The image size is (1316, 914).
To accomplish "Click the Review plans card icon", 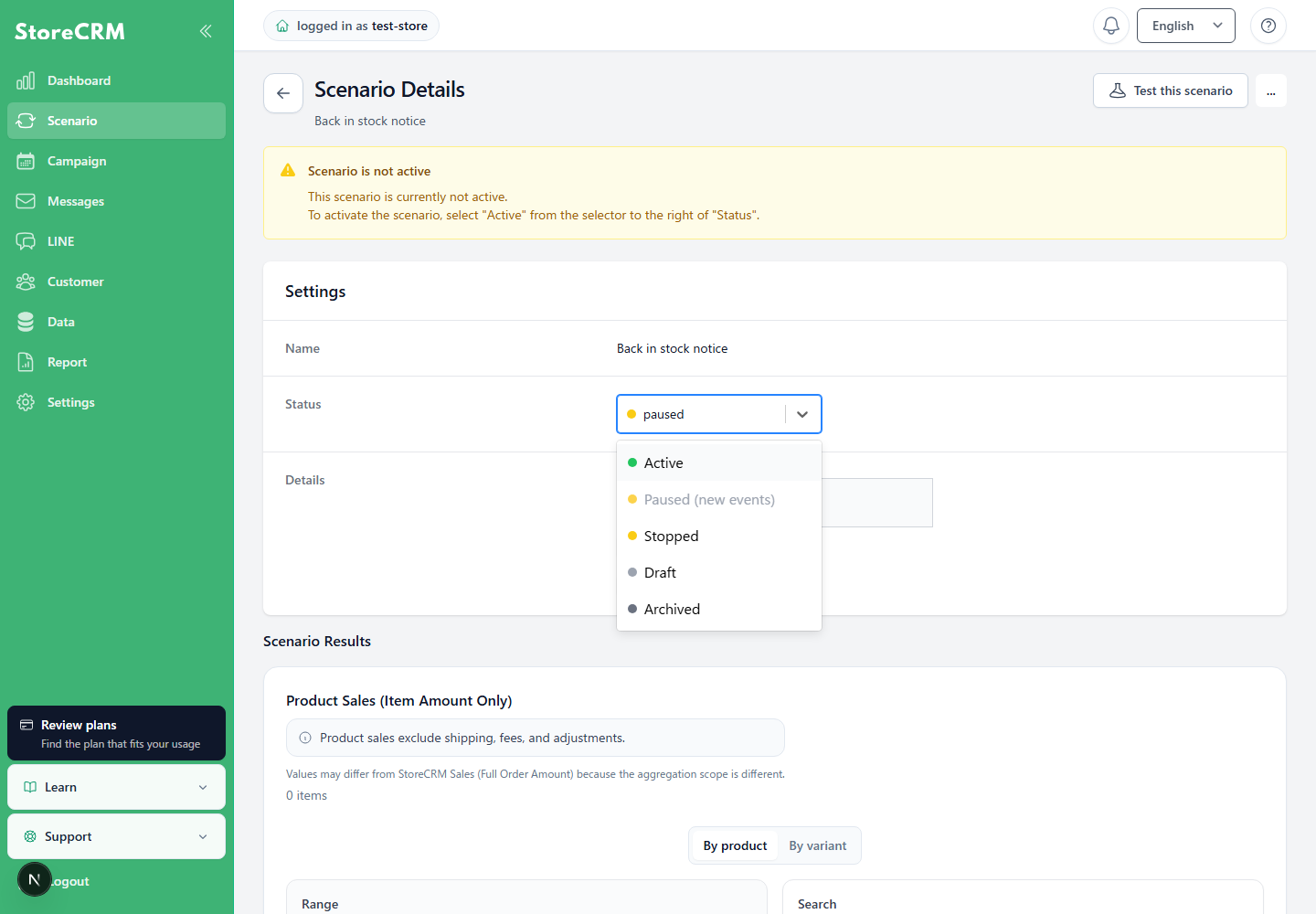I will tap(27, 725).
